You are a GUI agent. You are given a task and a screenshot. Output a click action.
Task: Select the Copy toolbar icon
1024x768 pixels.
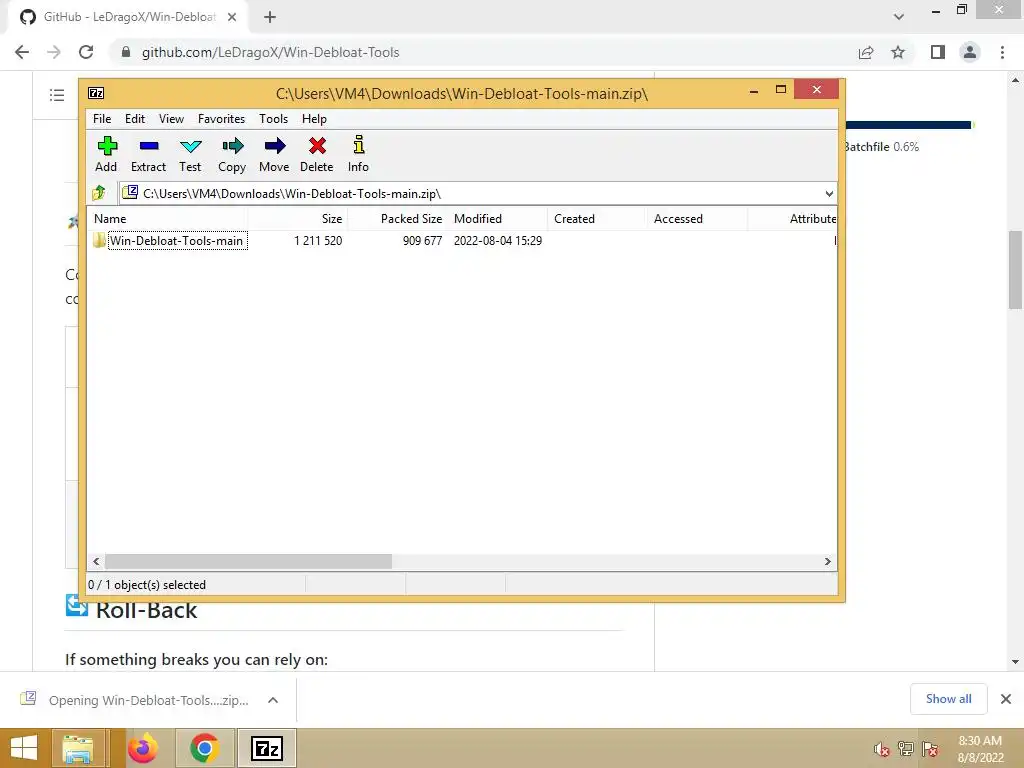click(232, 154)
